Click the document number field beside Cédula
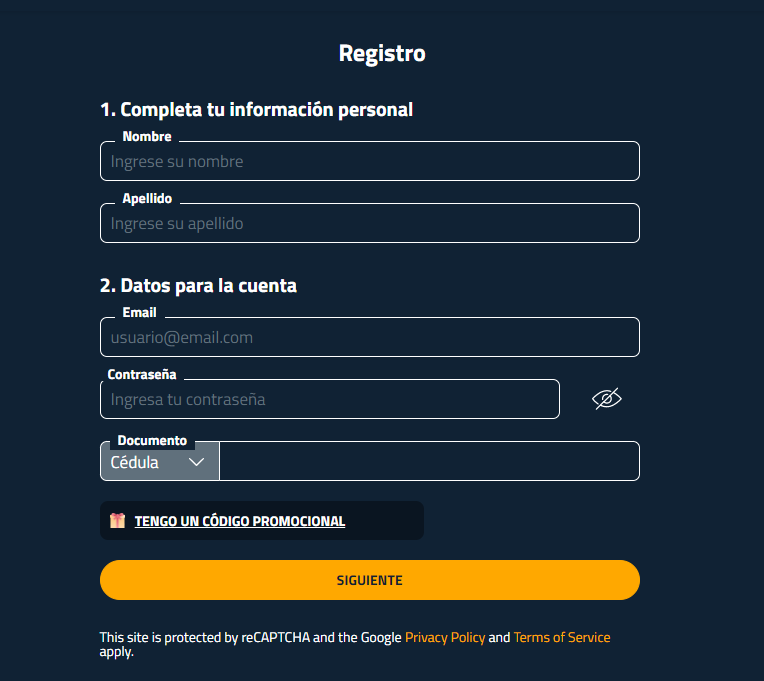Screen dimensions: 764x681 (429, 461)
